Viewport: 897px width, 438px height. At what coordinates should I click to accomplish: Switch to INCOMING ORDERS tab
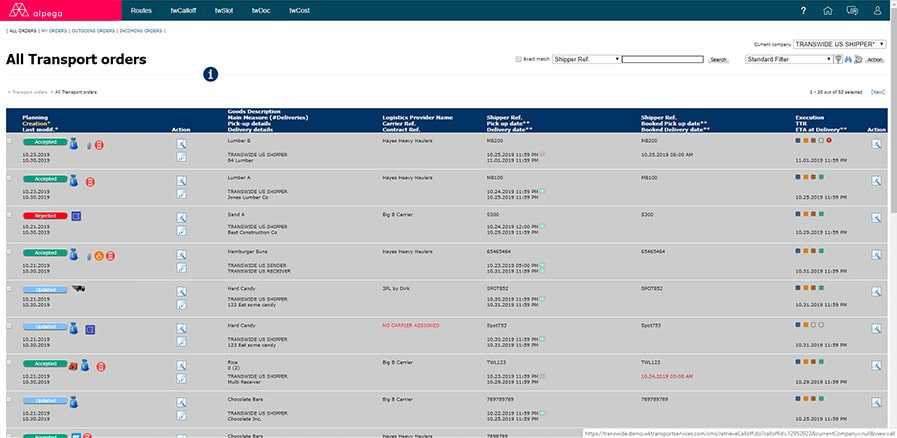pos(141,31)
